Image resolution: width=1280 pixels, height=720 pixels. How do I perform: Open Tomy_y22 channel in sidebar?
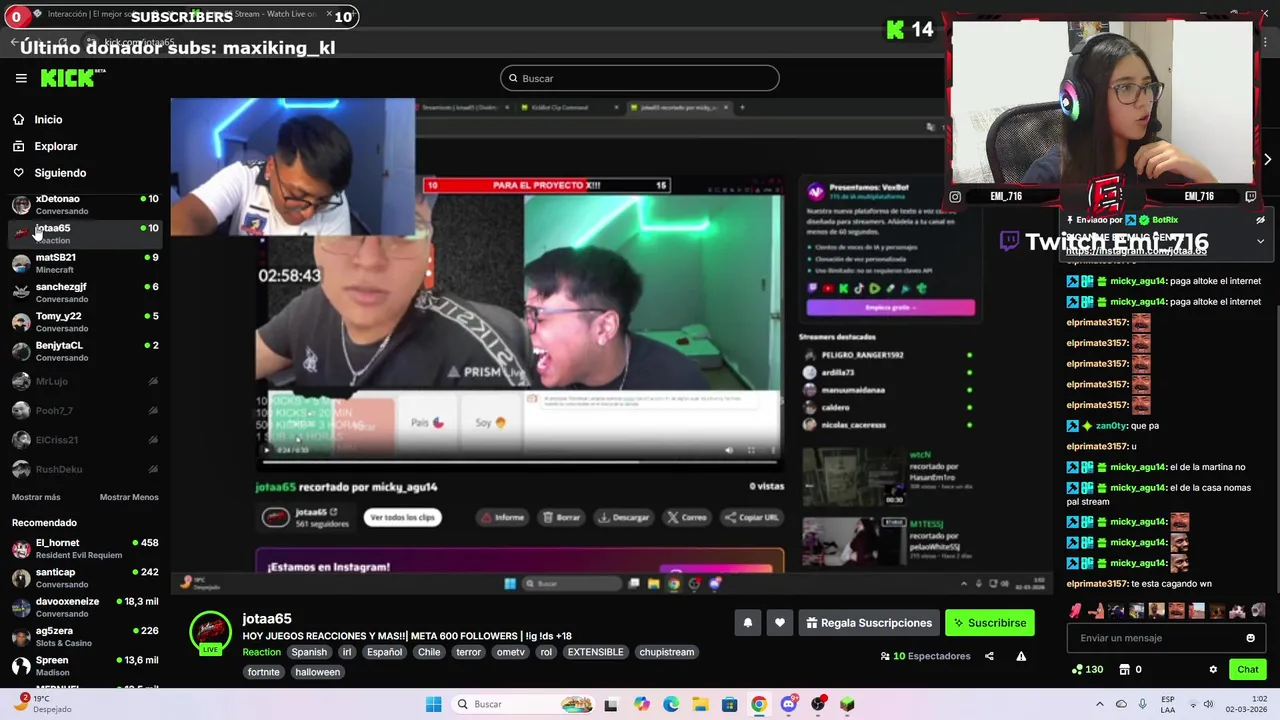84,322
